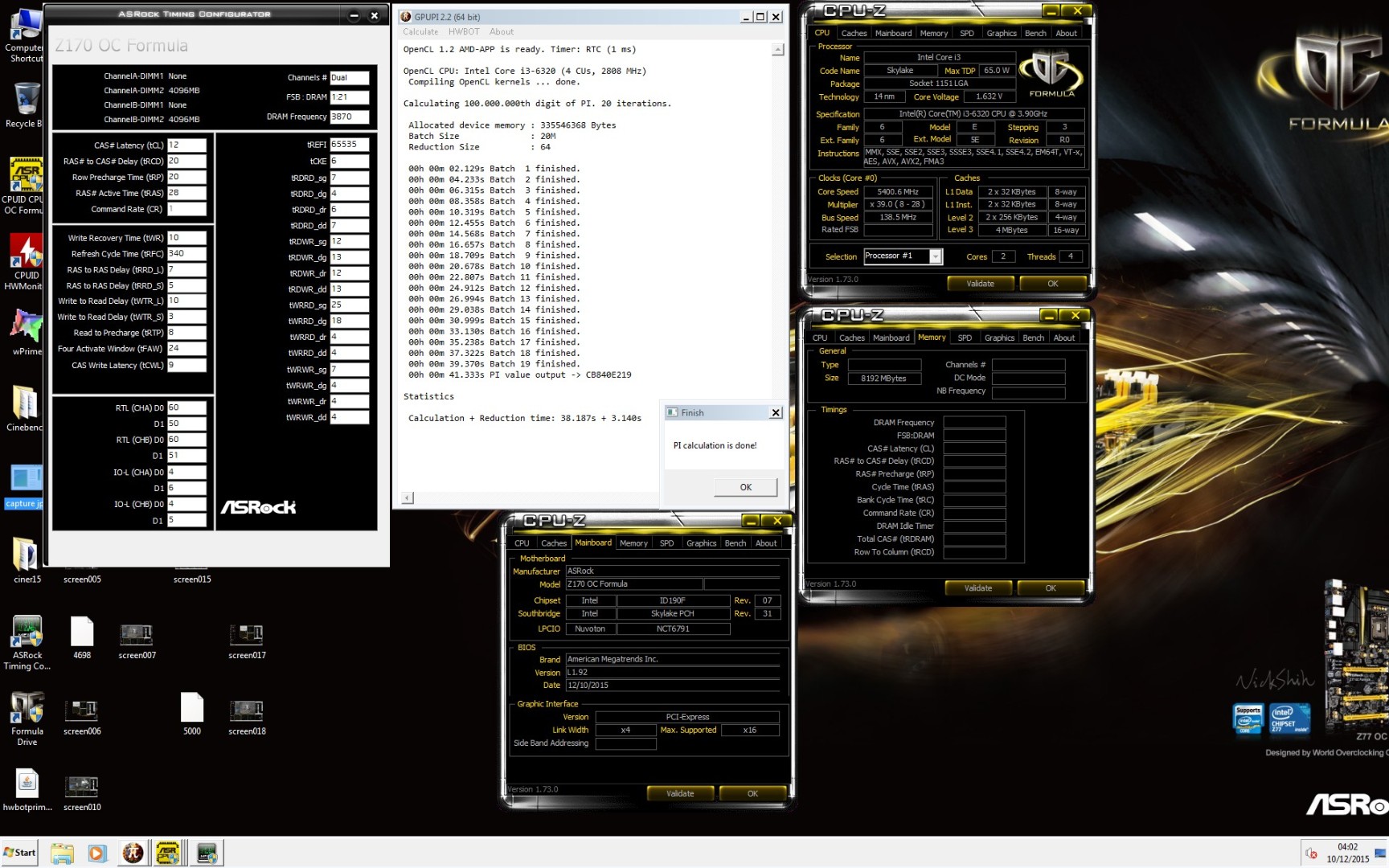1389x868 pixels.
Task: Open Bench tab in top CPU-Z window
Action: click(1035, 33)
